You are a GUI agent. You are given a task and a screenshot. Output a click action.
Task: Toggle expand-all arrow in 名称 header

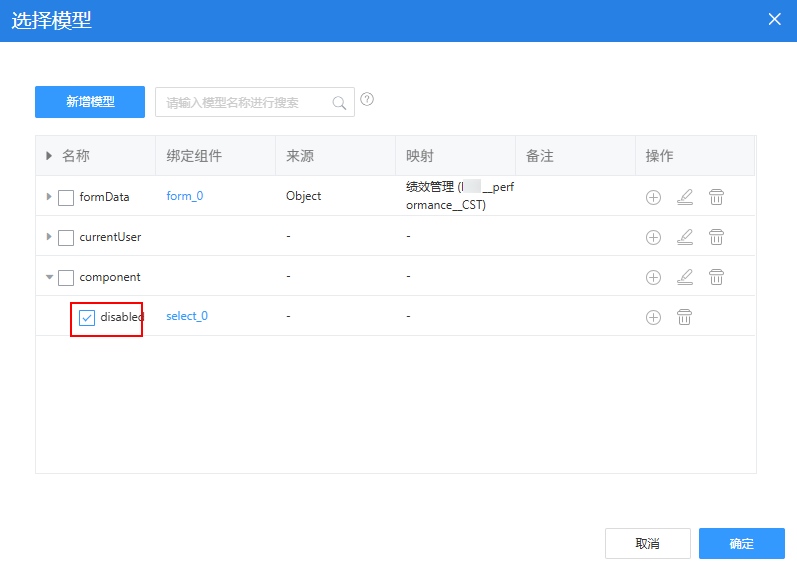(49, 156)
